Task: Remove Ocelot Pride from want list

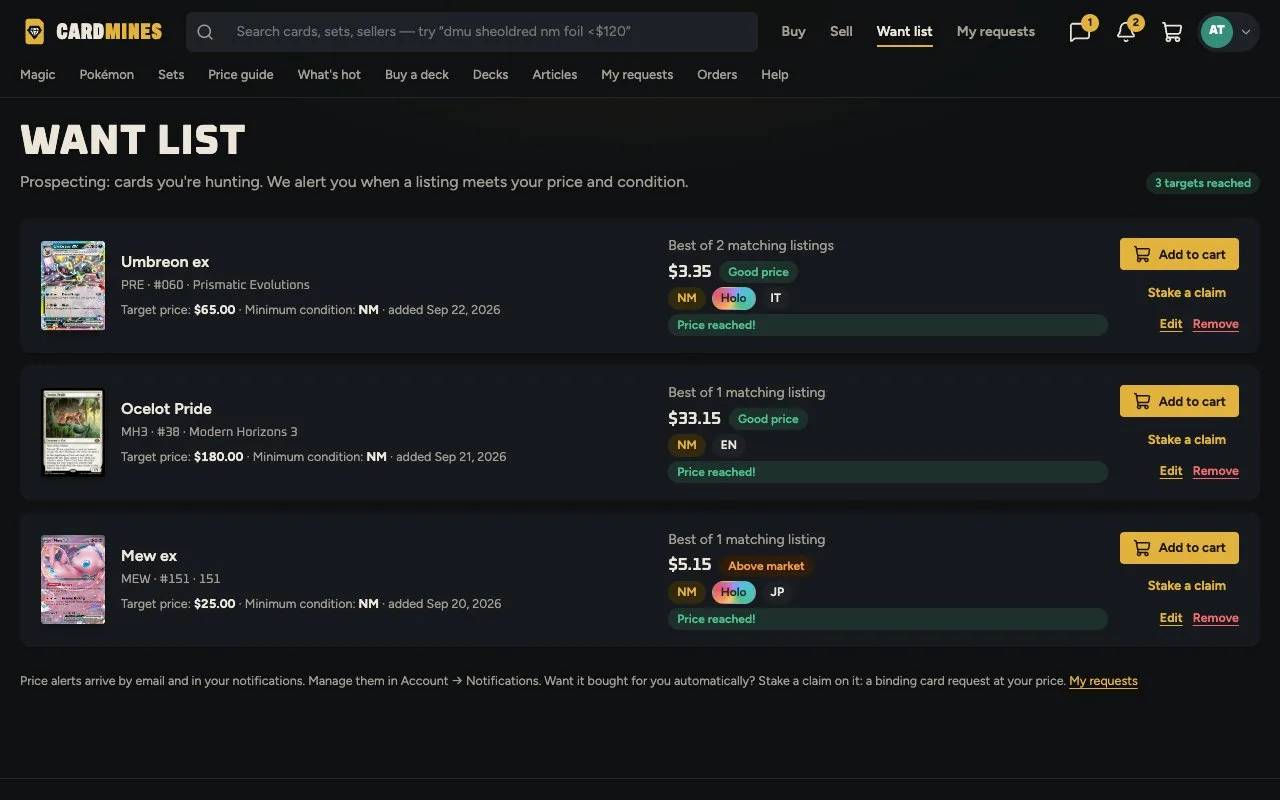Action: click(1216, 471)
